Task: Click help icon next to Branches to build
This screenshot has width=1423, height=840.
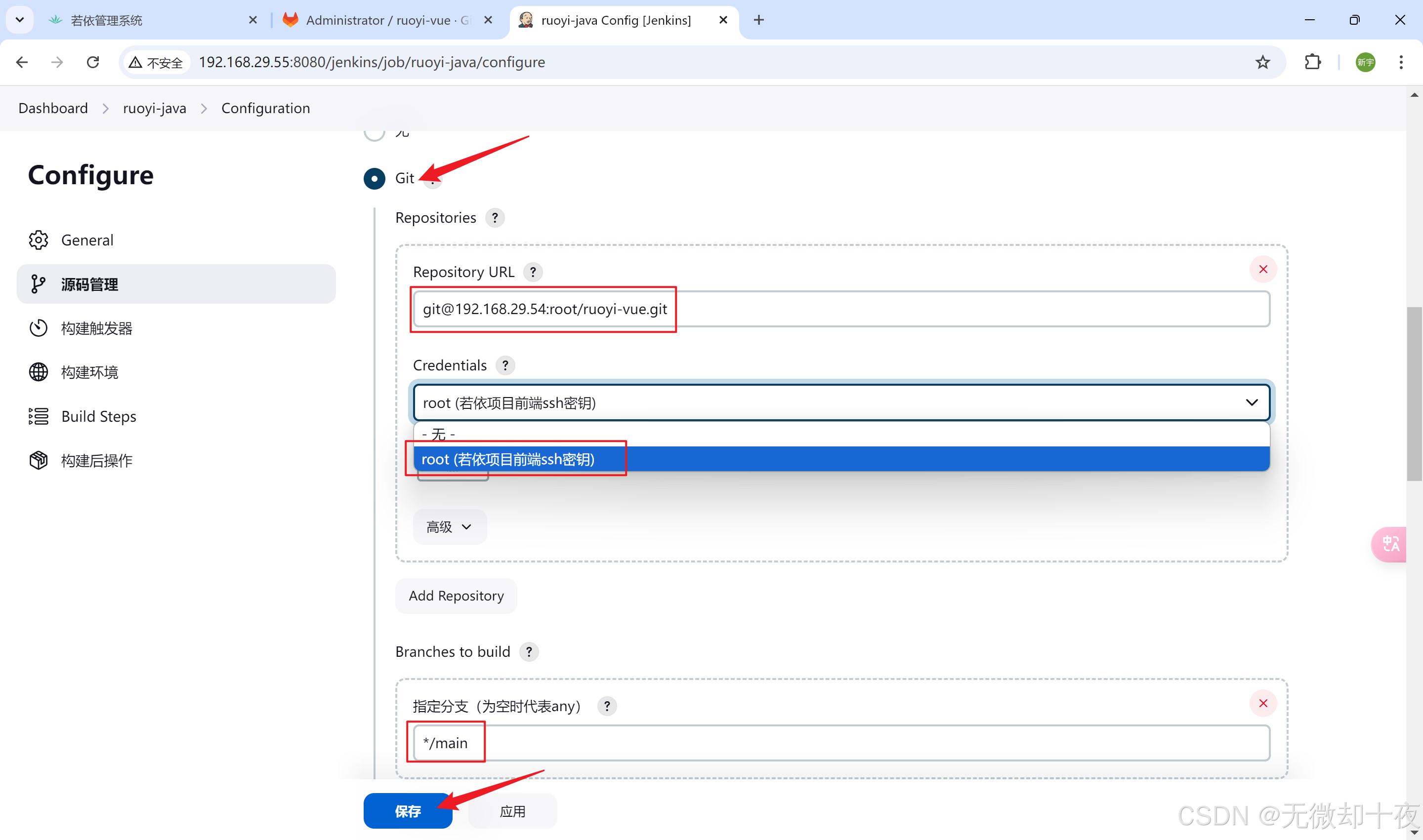Action: click(528, 652)
